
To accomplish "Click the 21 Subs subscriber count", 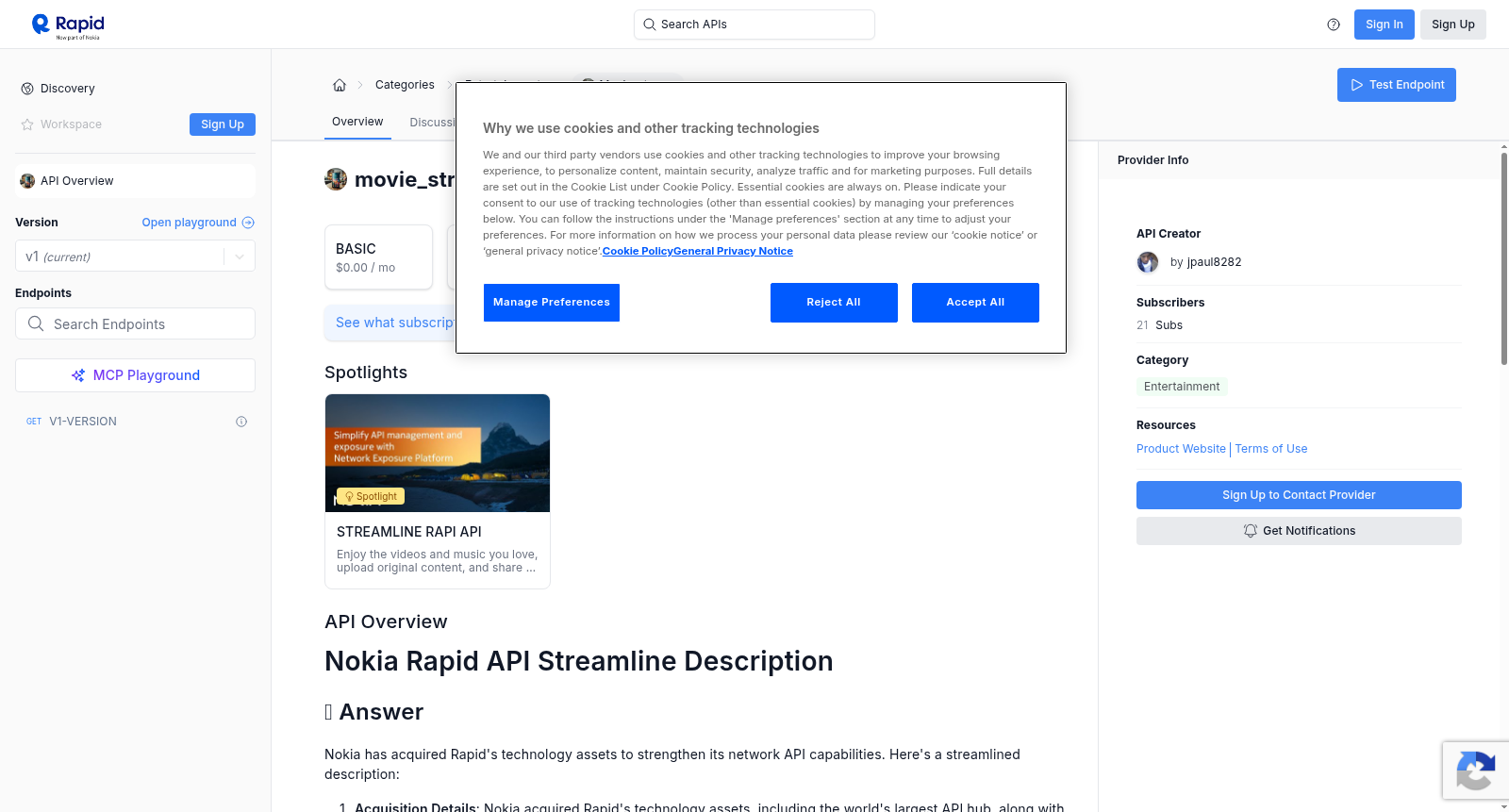I will pos(1159,325).
